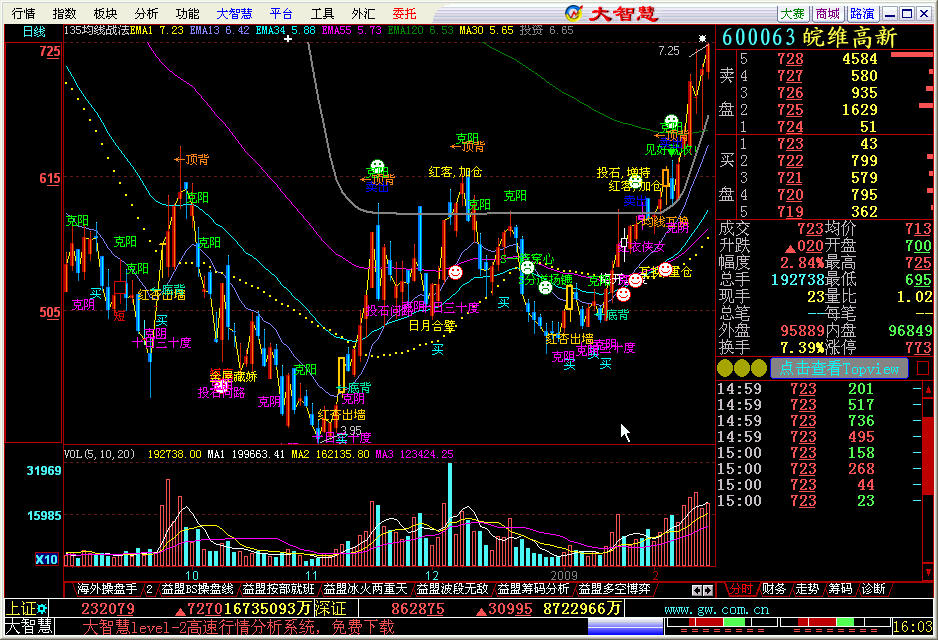The height and width of the screenshot is (640, 938).
Task: Click the 7.25 high price marker
Action: tap(669, 51)
